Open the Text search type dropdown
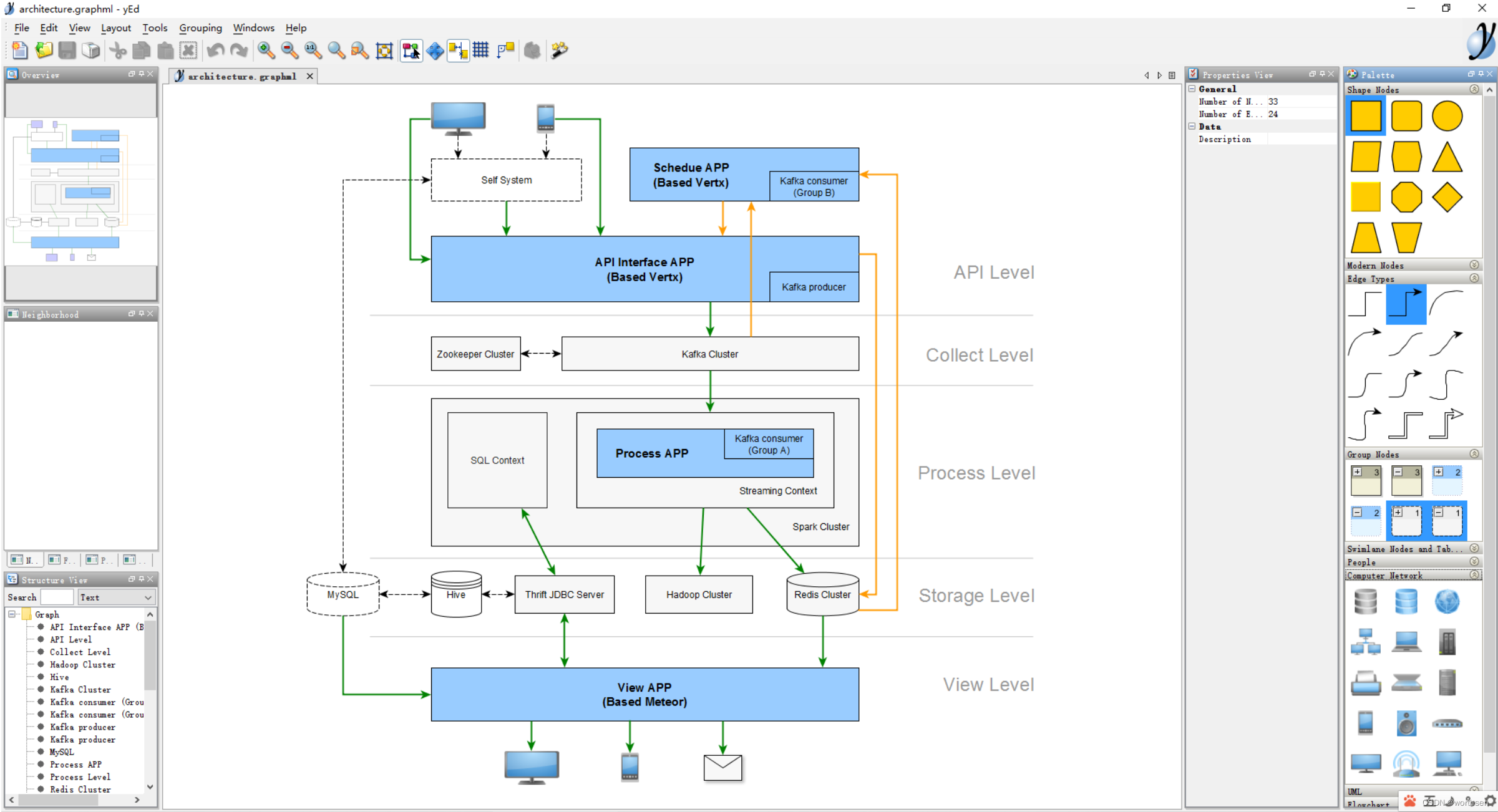1498x812 pixels. pos(116,597)
